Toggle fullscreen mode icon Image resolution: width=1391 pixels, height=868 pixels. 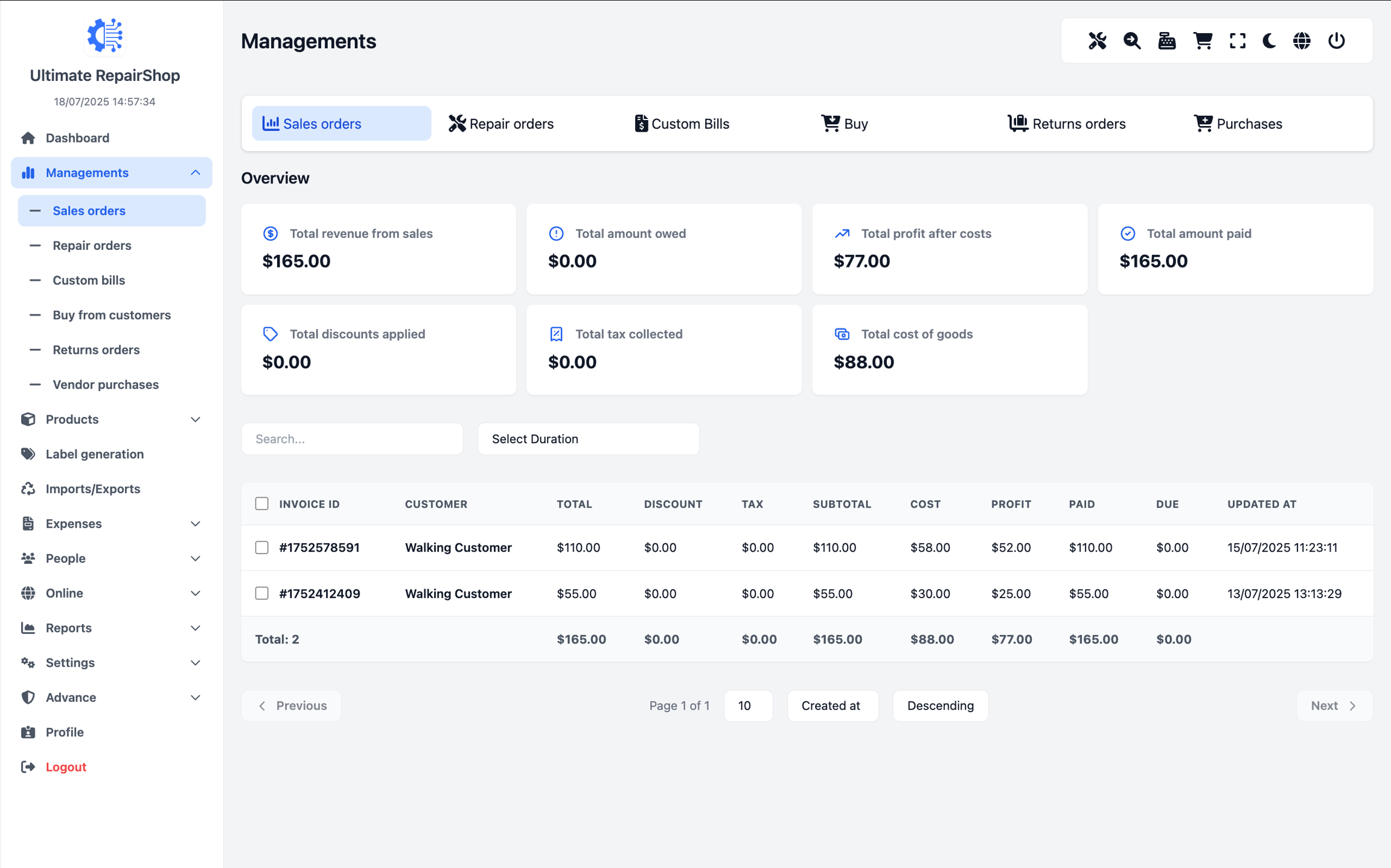1237,41
